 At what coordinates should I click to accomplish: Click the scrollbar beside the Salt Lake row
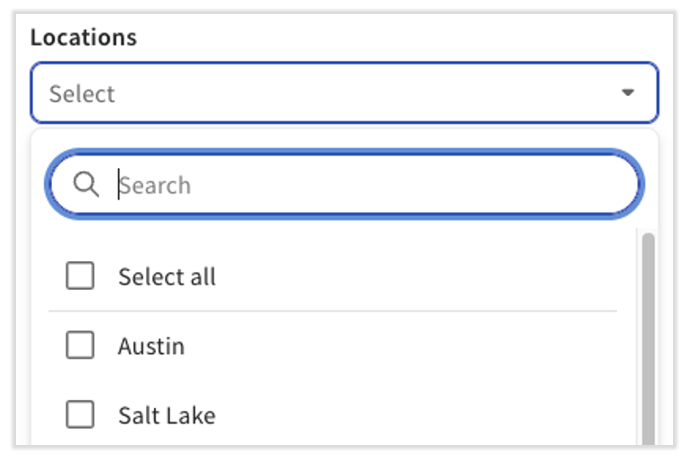648,414
